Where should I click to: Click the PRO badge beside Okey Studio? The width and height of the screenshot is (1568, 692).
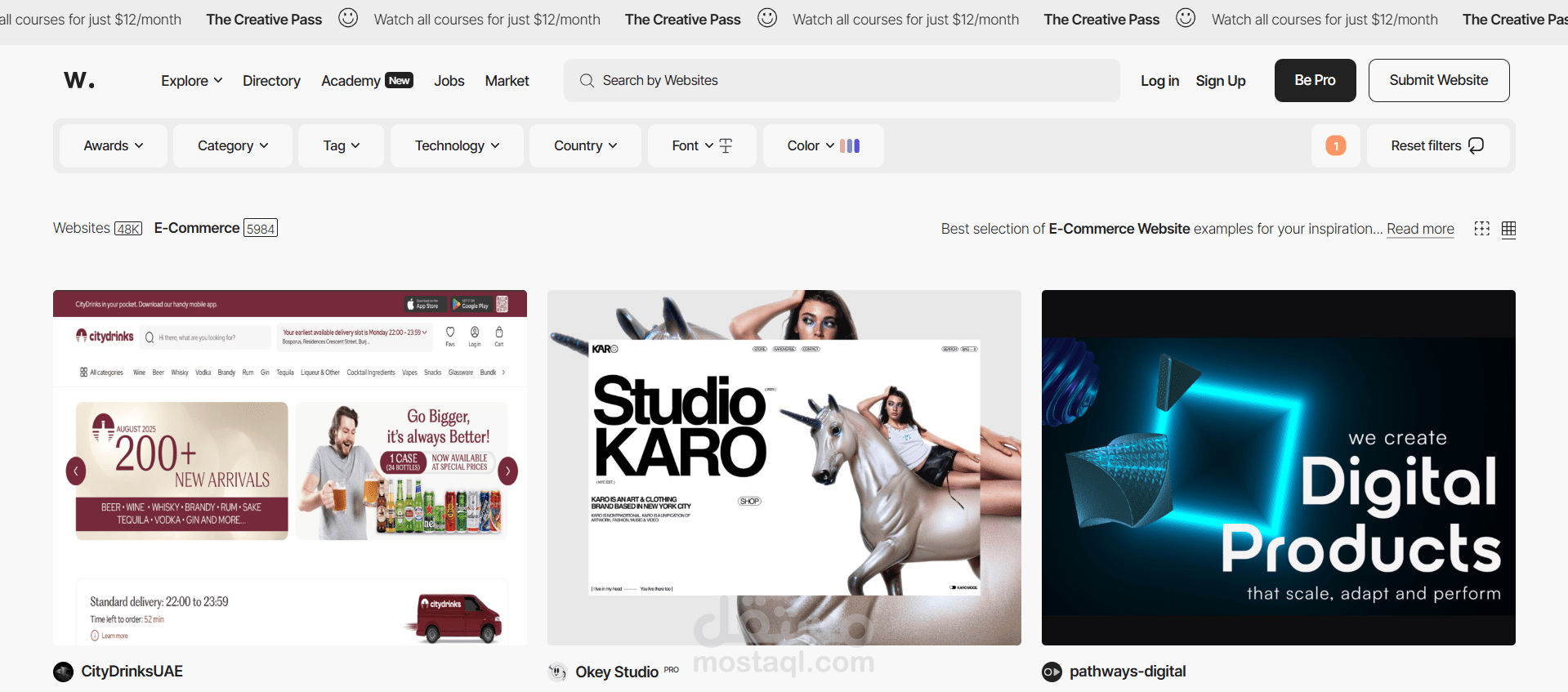click(671, 669)
